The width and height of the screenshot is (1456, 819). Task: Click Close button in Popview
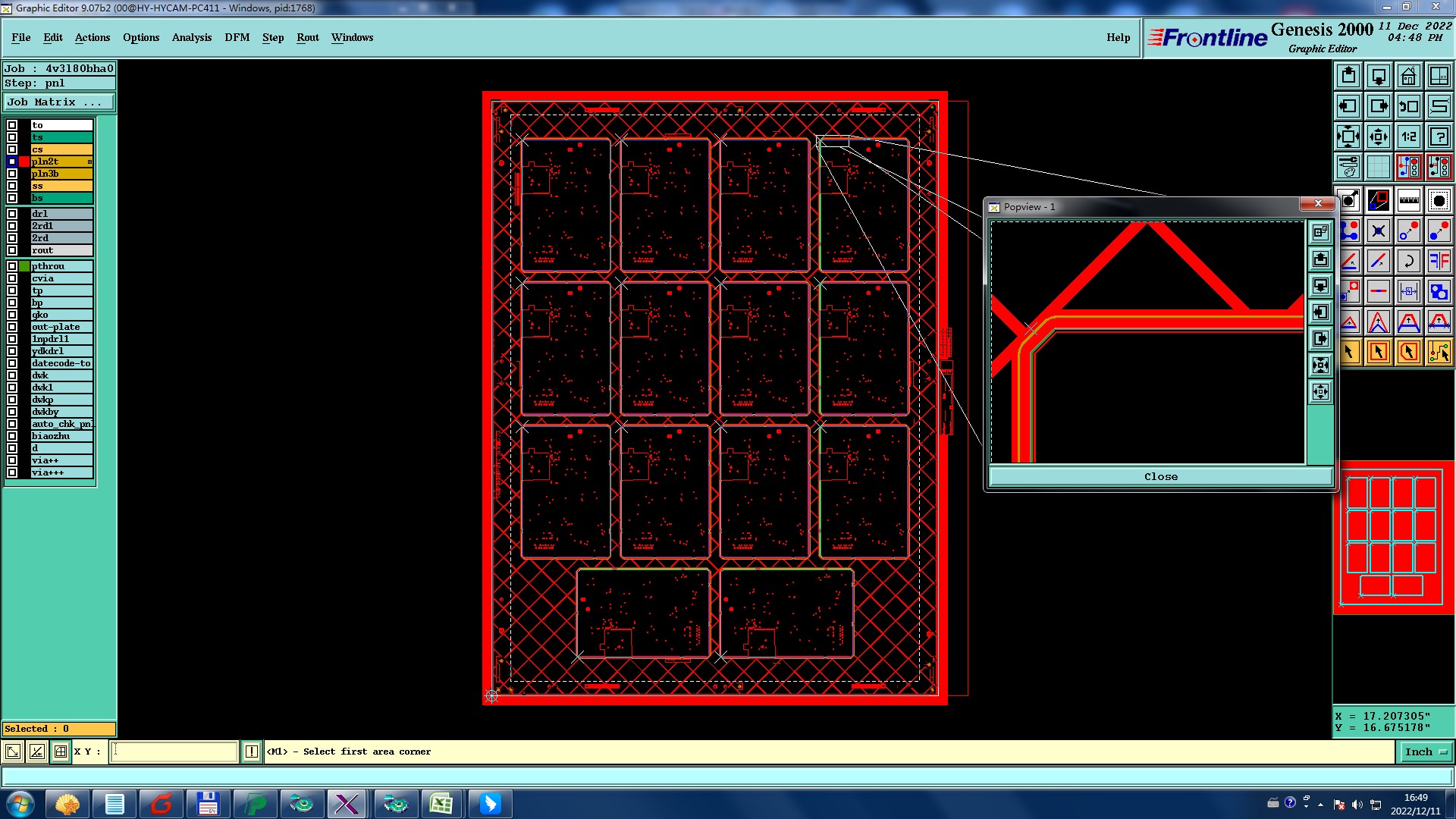pyautogui.click(x=1160, y=476)
